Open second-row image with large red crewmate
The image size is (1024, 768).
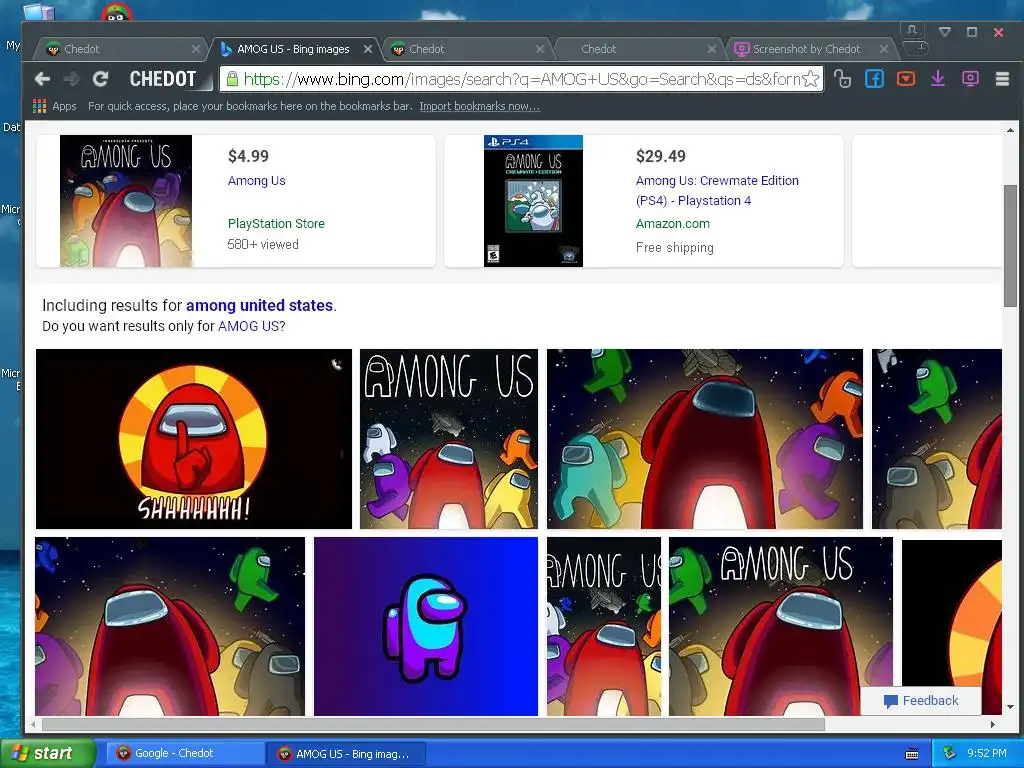click(x=170, y=626)
